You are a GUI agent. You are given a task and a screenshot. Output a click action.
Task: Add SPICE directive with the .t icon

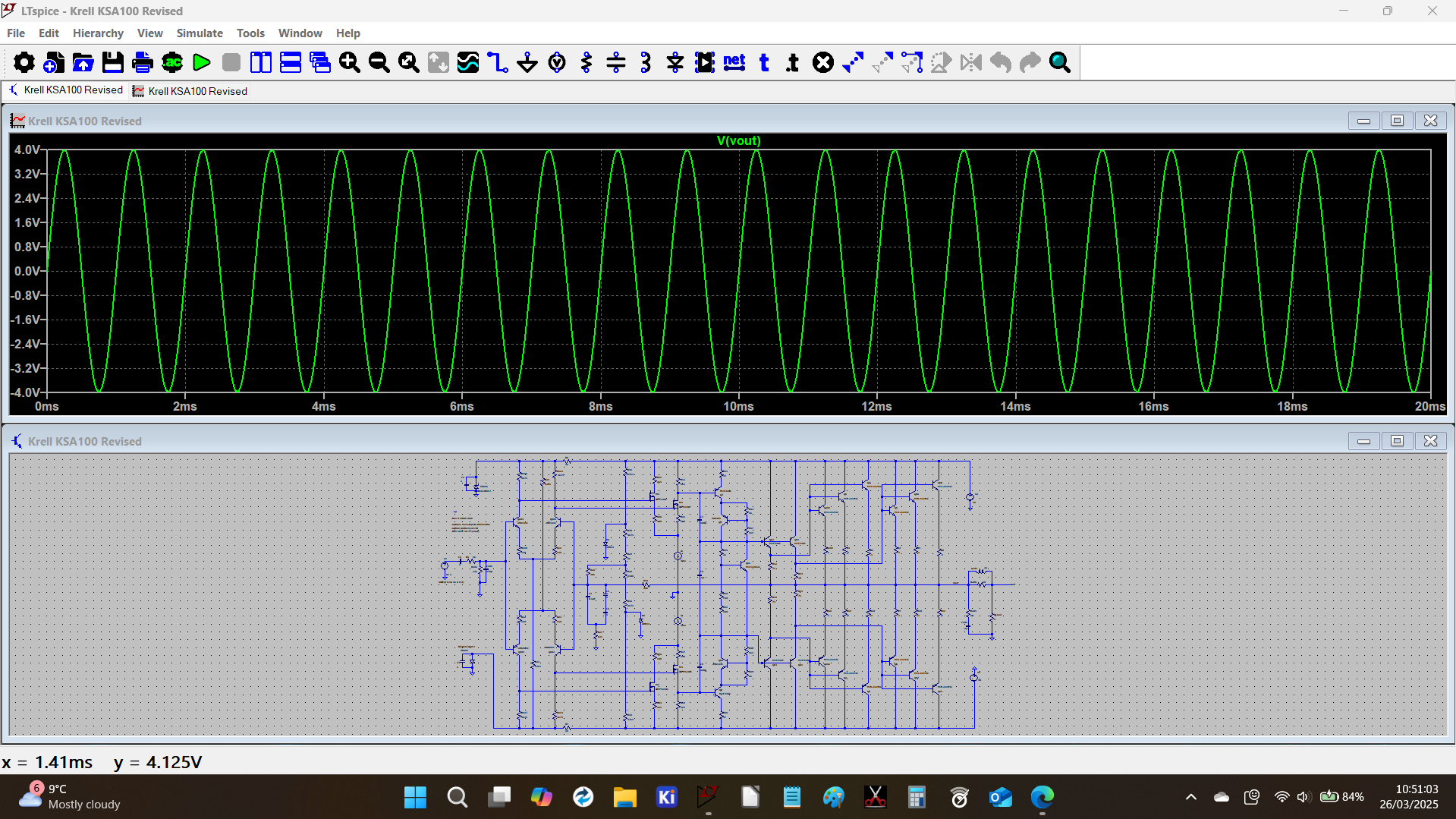point(793,62)
